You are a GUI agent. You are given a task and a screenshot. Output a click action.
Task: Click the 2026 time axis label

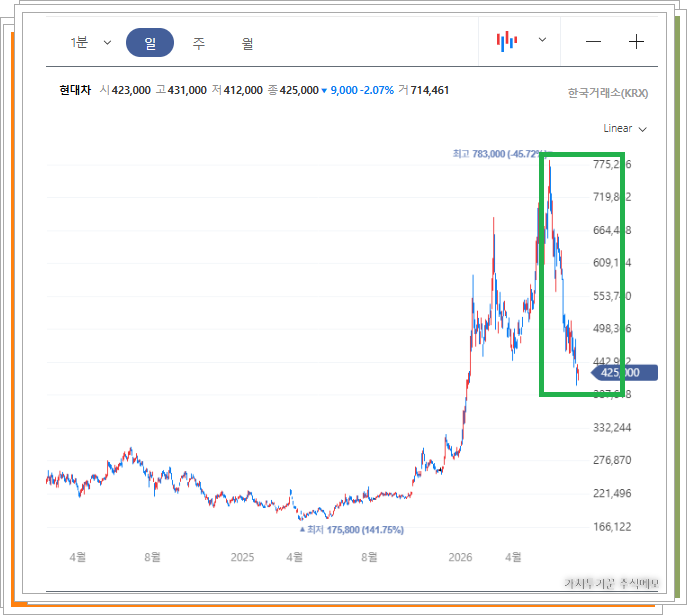[460, 557]
